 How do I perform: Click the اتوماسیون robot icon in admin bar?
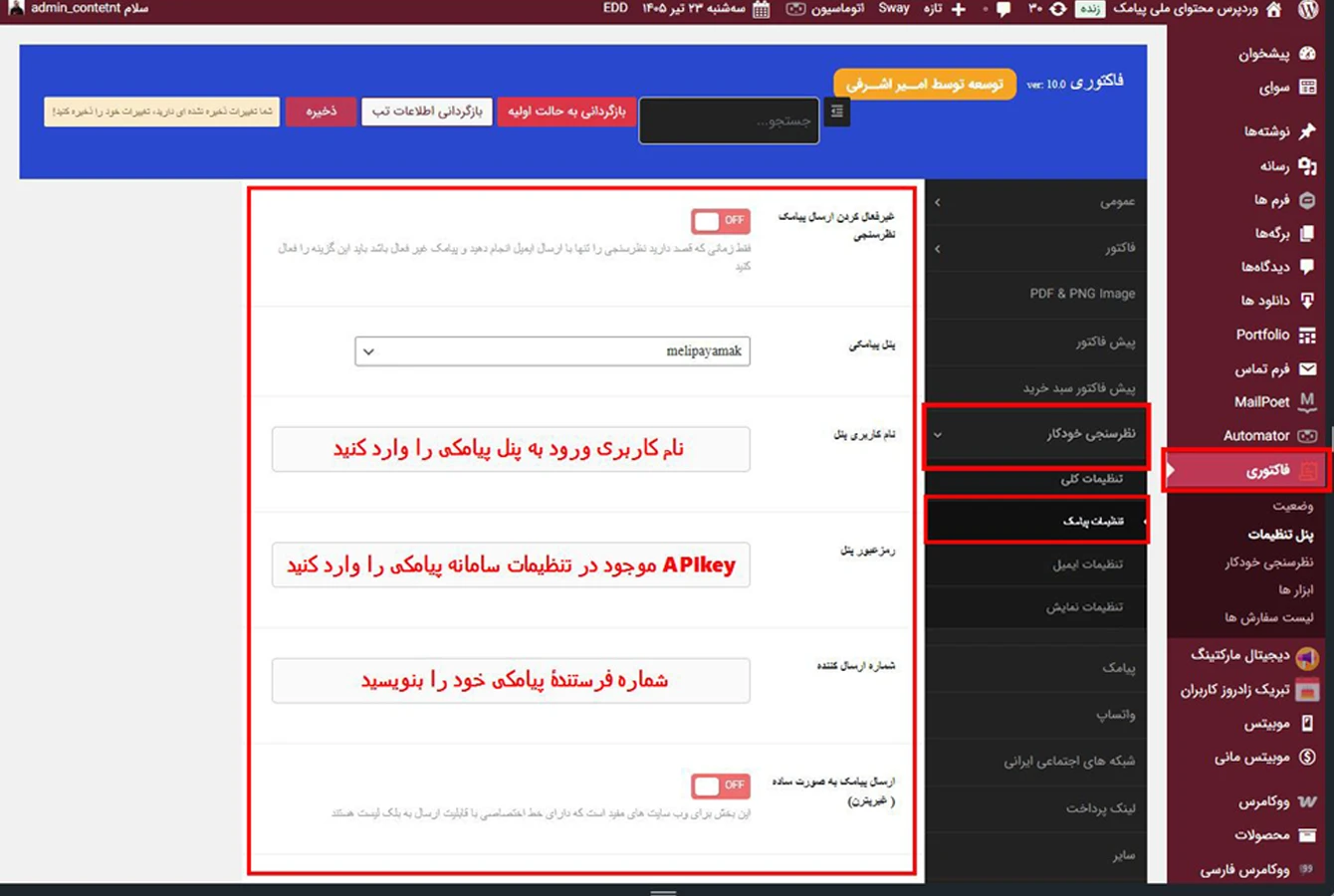click(x=796, y=9)
